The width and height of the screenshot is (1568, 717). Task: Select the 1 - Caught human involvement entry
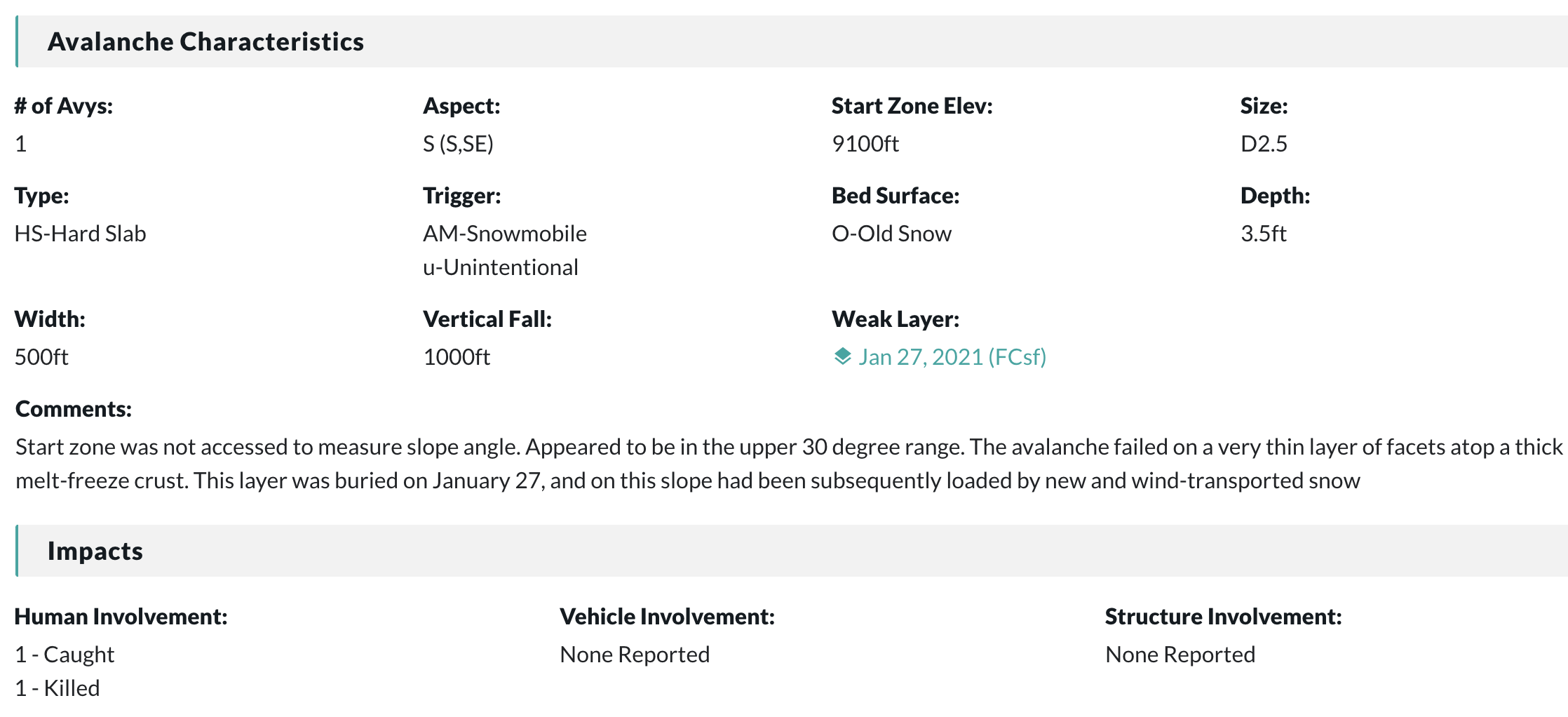tap(65, 655)
